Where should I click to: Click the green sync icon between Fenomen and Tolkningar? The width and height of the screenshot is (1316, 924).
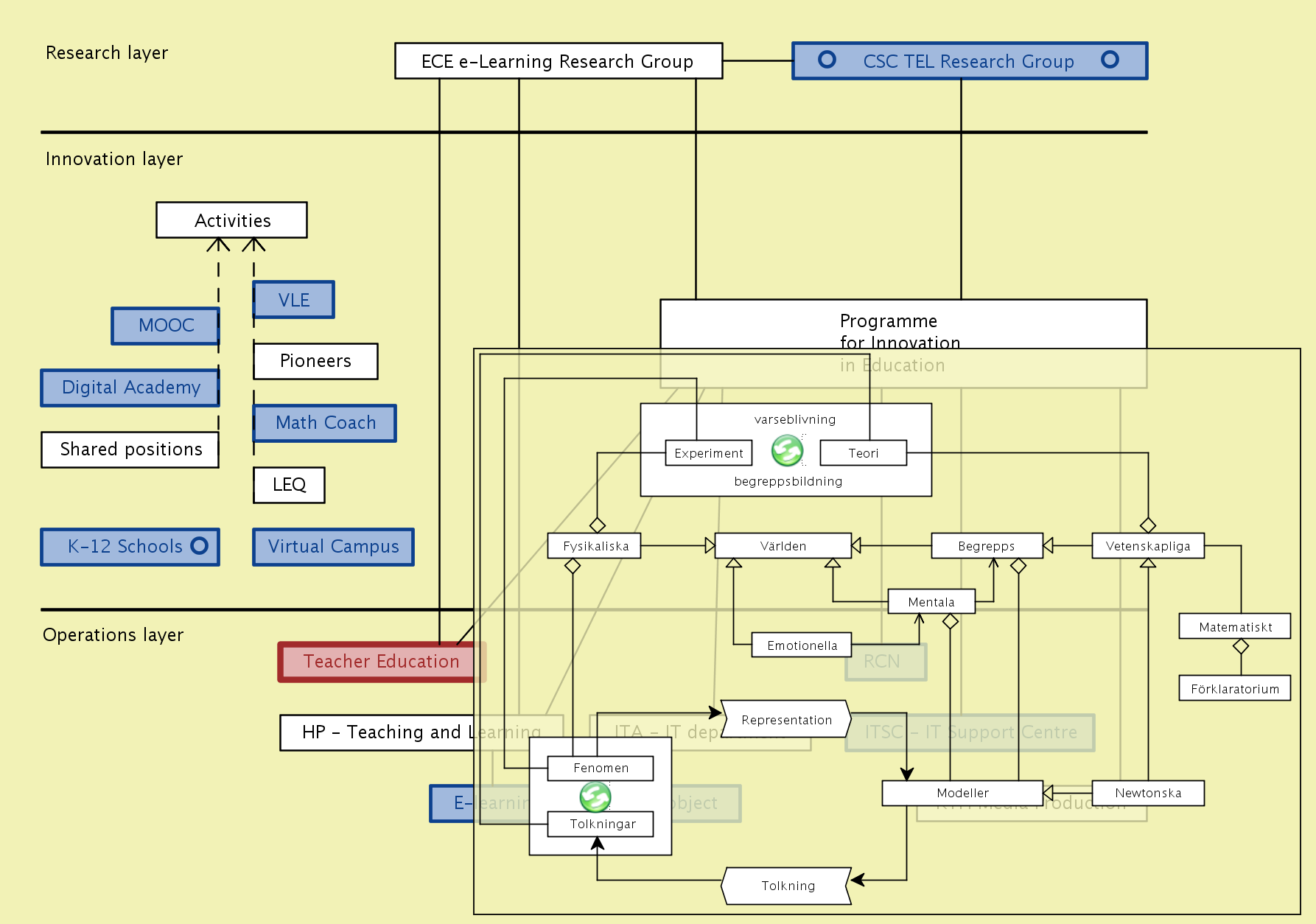[595, 797]
